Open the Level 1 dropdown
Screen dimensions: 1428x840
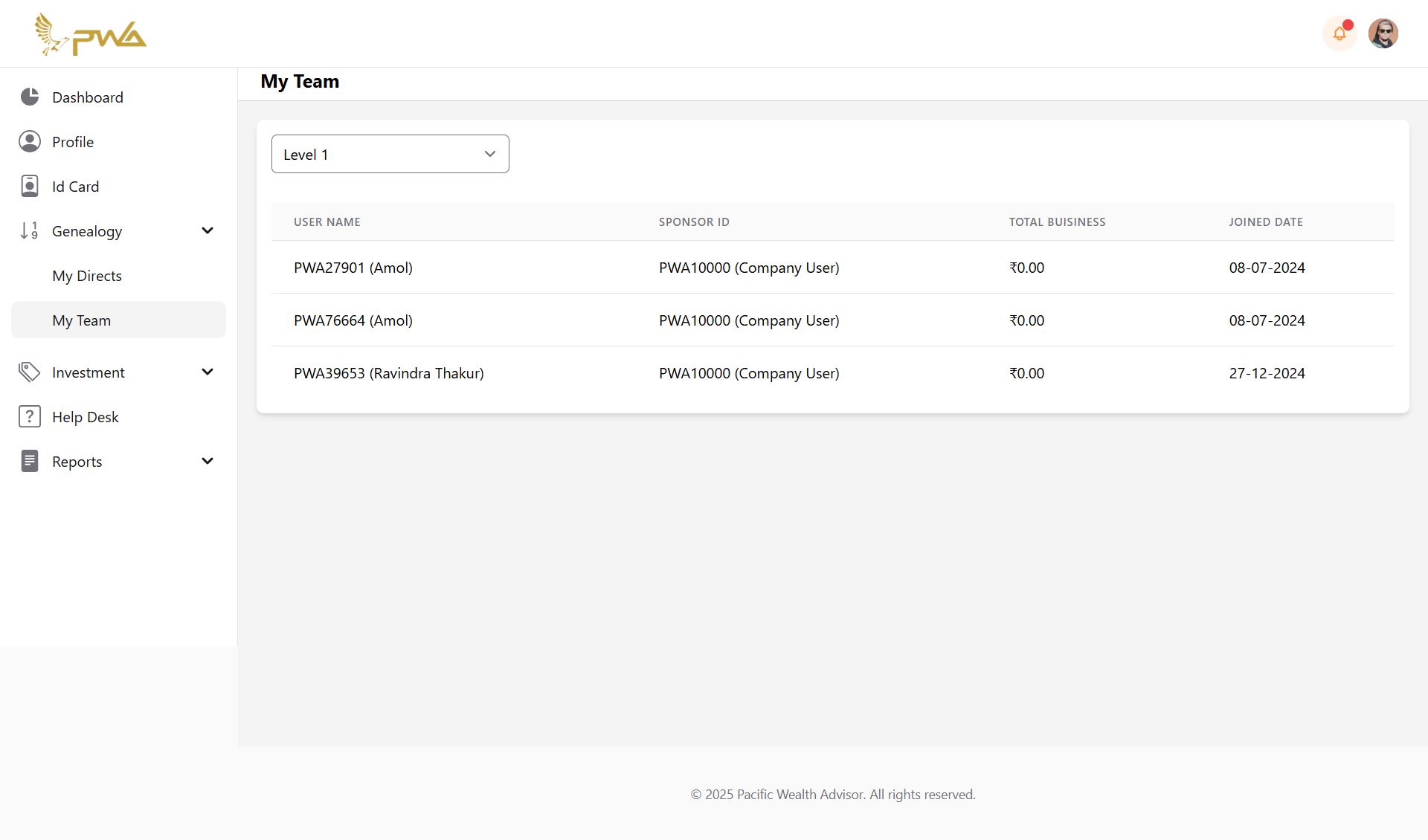[390, 154]
